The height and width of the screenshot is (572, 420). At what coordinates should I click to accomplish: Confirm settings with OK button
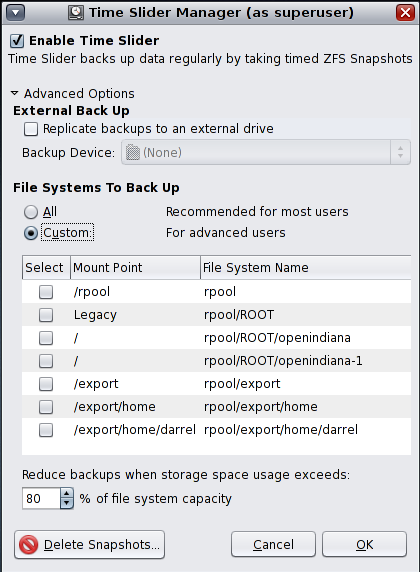(364, 544)
